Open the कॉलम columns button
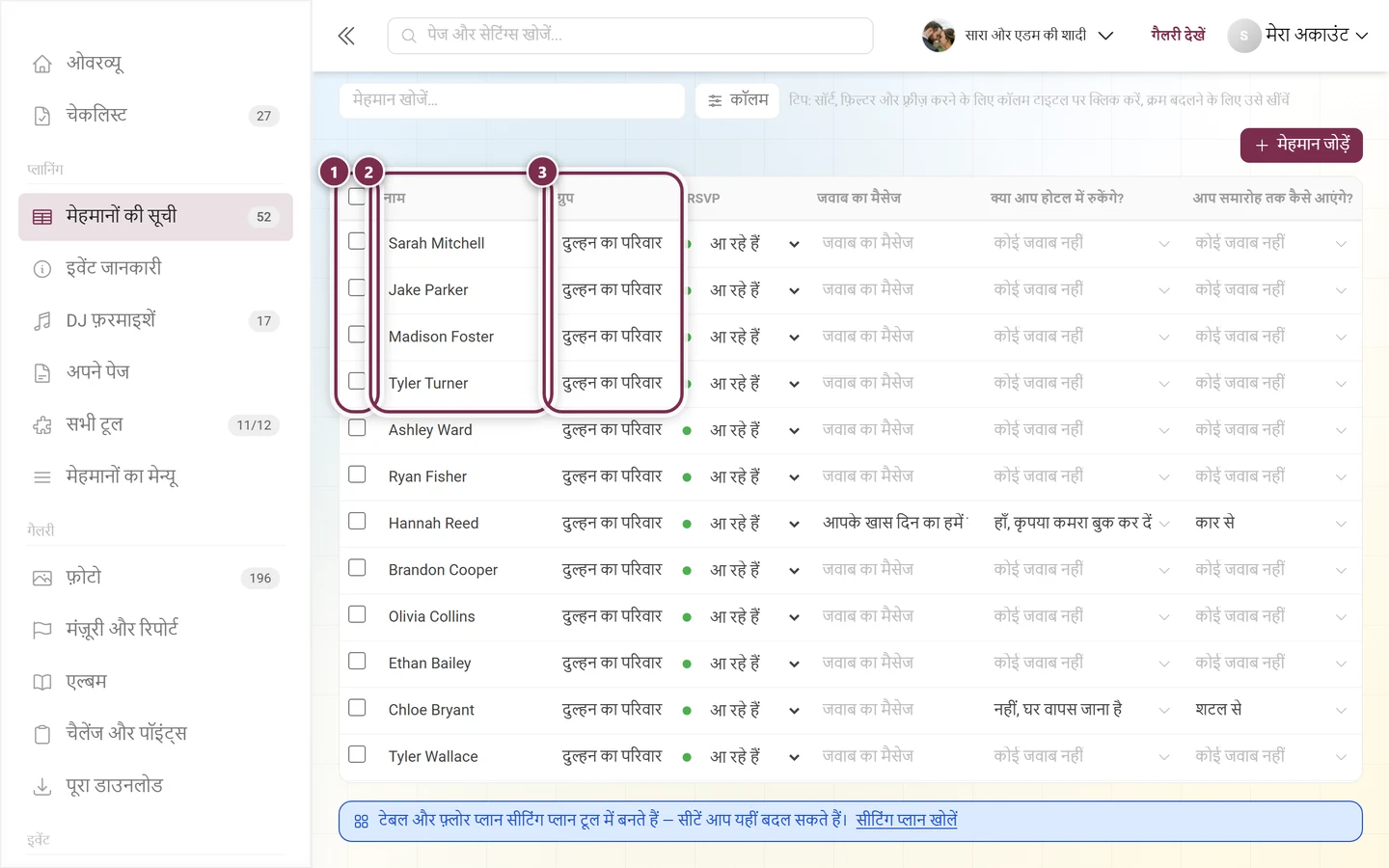Image resolution: width=1389 pixels, height=868 pixels. [738, 100]
